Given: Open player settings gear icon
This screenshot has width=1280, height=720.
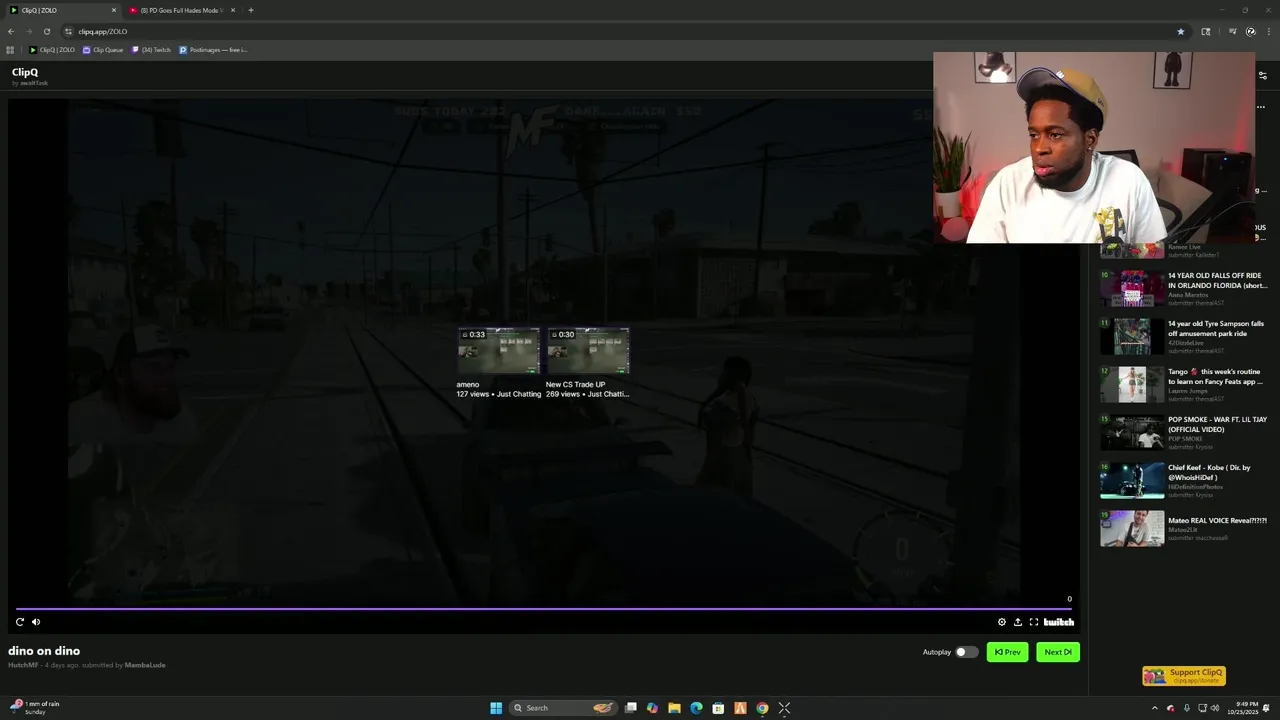Looking at the screenshot, I should [x=1002, y=622].
